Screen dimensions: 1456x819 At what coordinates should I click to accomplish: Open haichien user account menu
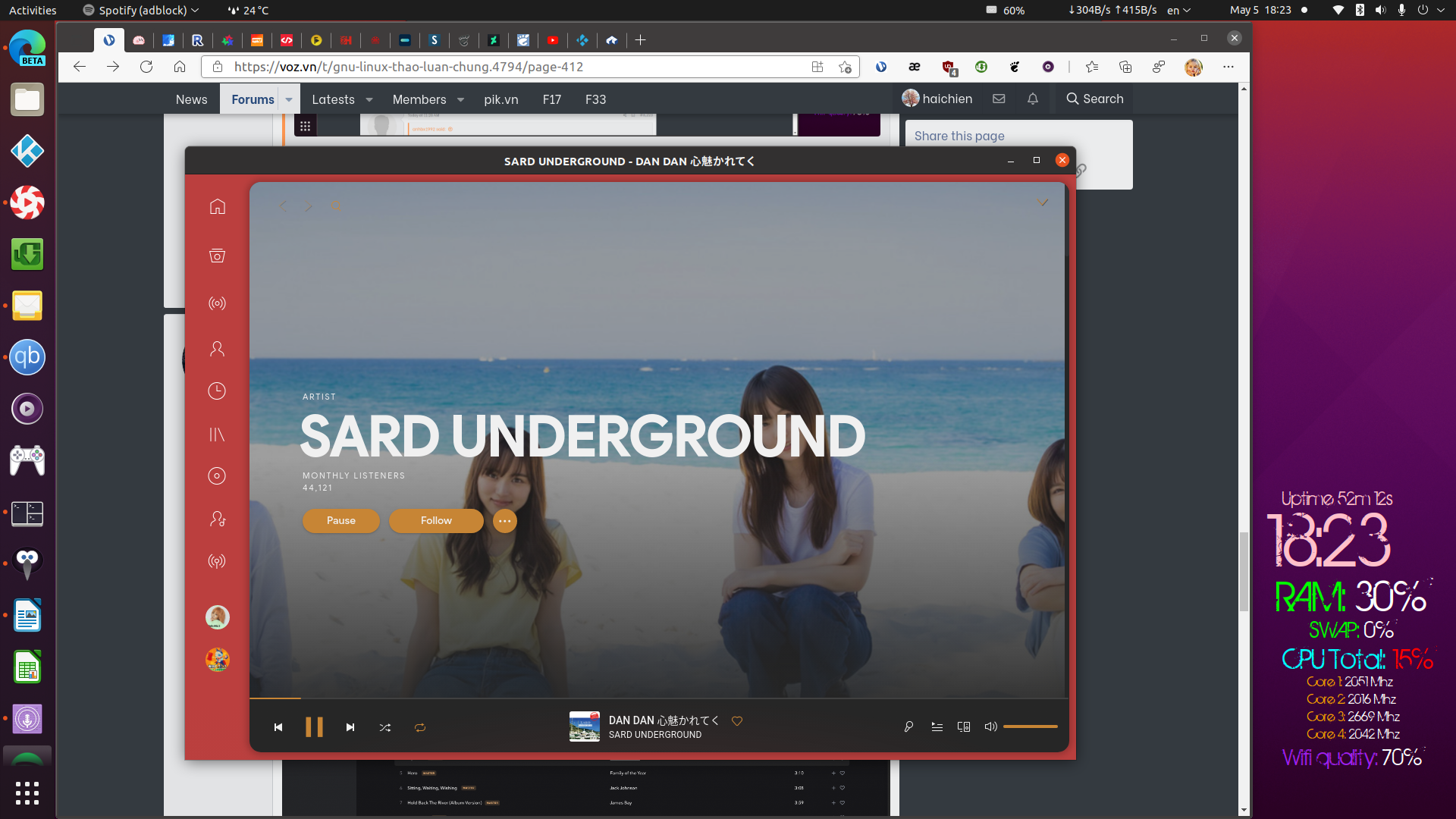coord(937,99)
